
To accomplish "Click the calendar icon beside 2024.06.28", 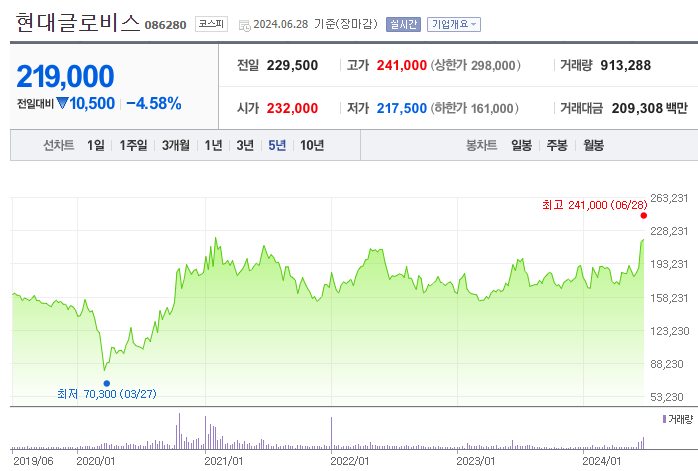I will tap(244, 25).
